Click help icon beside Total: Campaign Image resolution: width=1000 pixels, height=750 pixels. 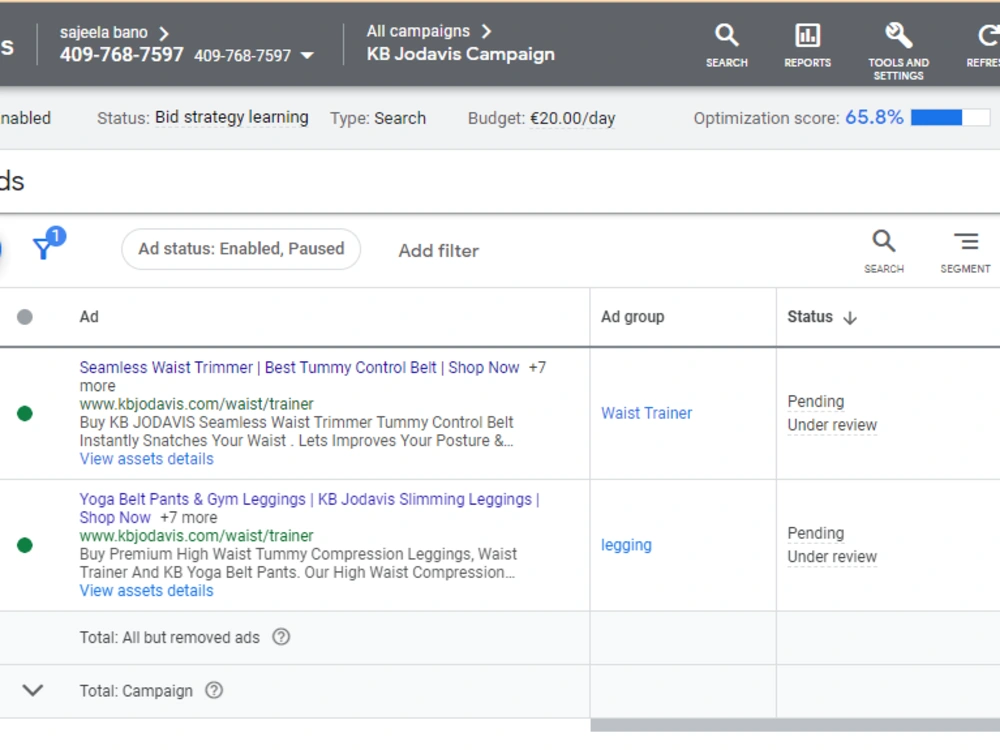coord(214,690)
